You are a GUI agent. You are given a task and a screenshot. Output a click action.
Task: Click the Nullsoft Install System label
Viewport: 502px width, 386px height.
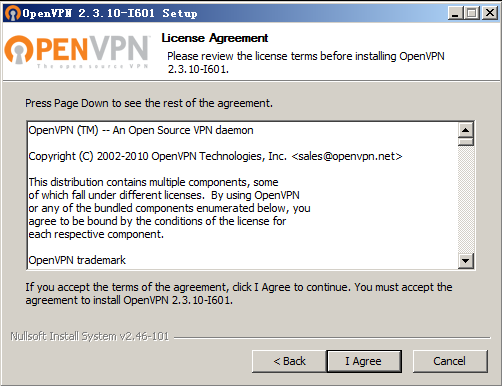coord(90,336)
